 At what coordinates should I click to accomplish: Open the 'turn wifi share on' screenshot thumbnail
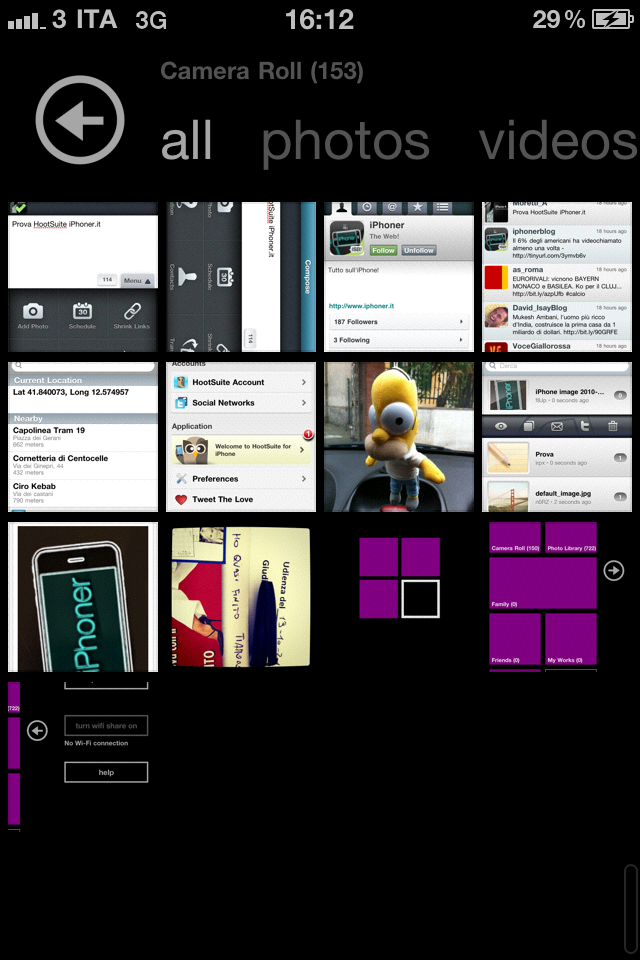coord(83,757)
